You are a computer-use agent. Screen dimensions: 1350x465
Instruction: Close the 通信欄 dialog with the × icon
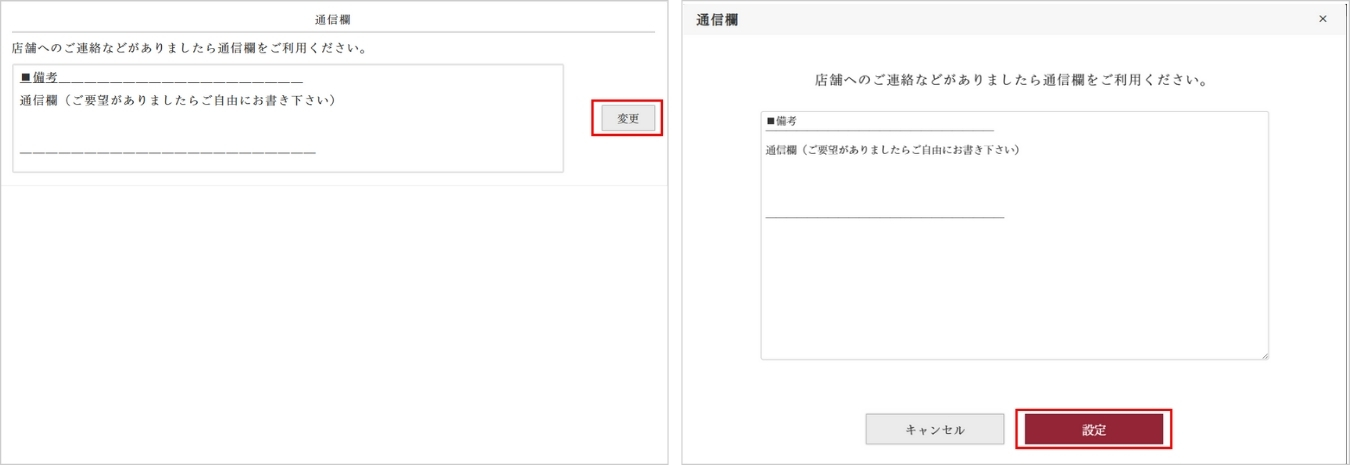(1322, 19)
